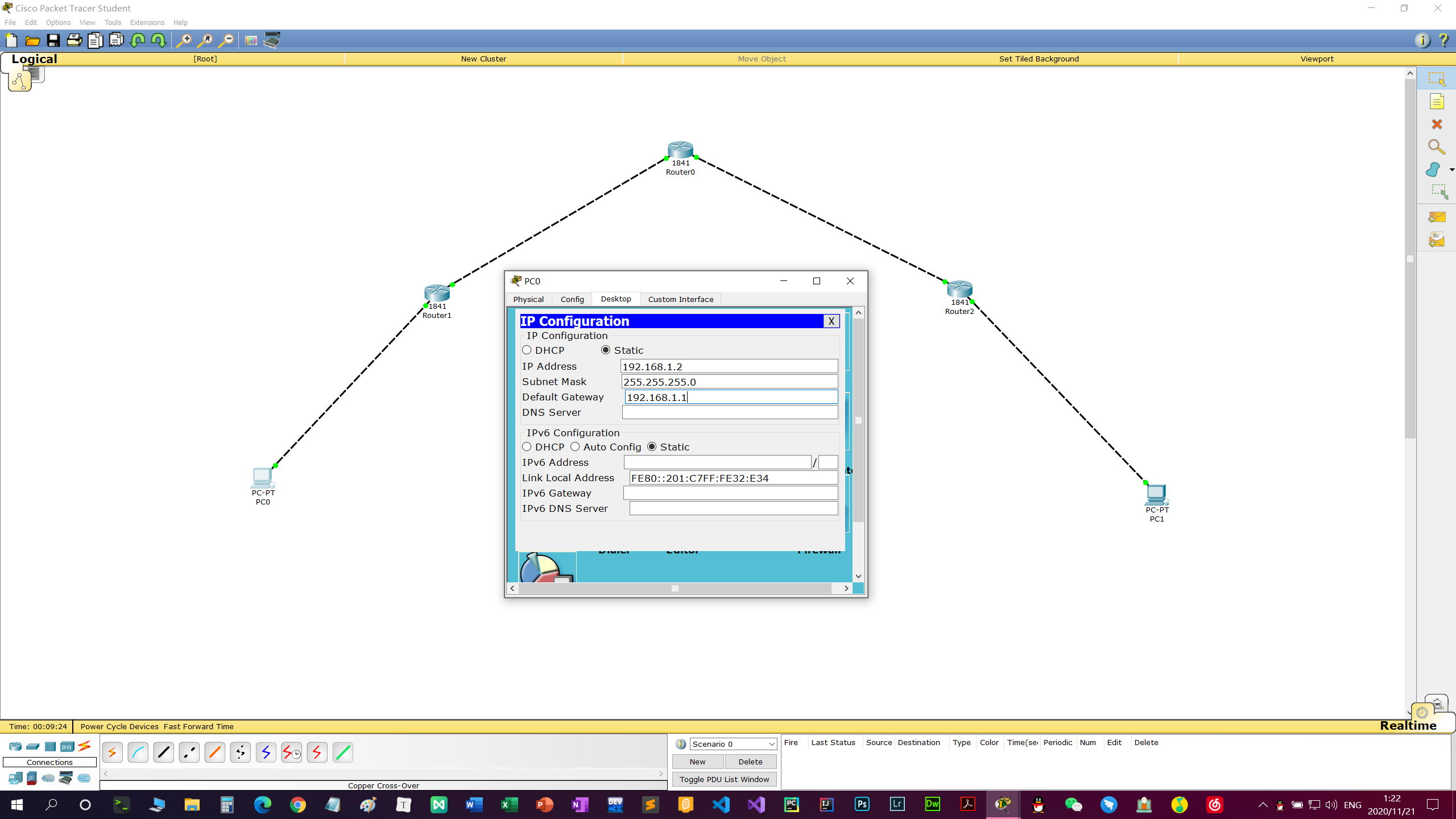Choose the Place Note tool

[1437, 102]
